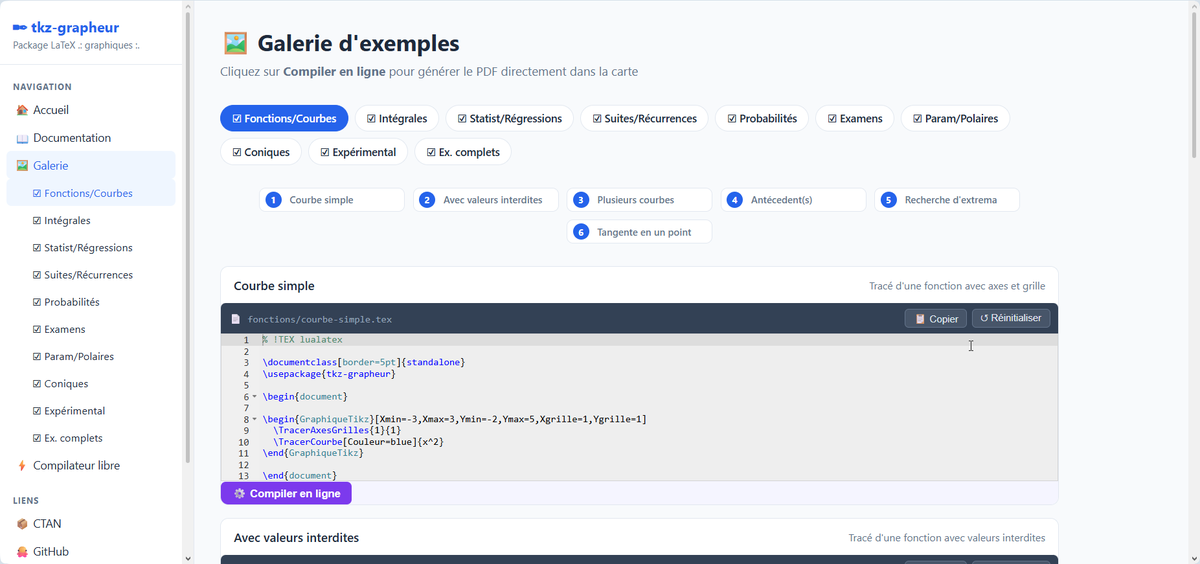Jump to example 1 Courbe simple
This screenshot has height=564, width=1200.
(x=332, y=200)
